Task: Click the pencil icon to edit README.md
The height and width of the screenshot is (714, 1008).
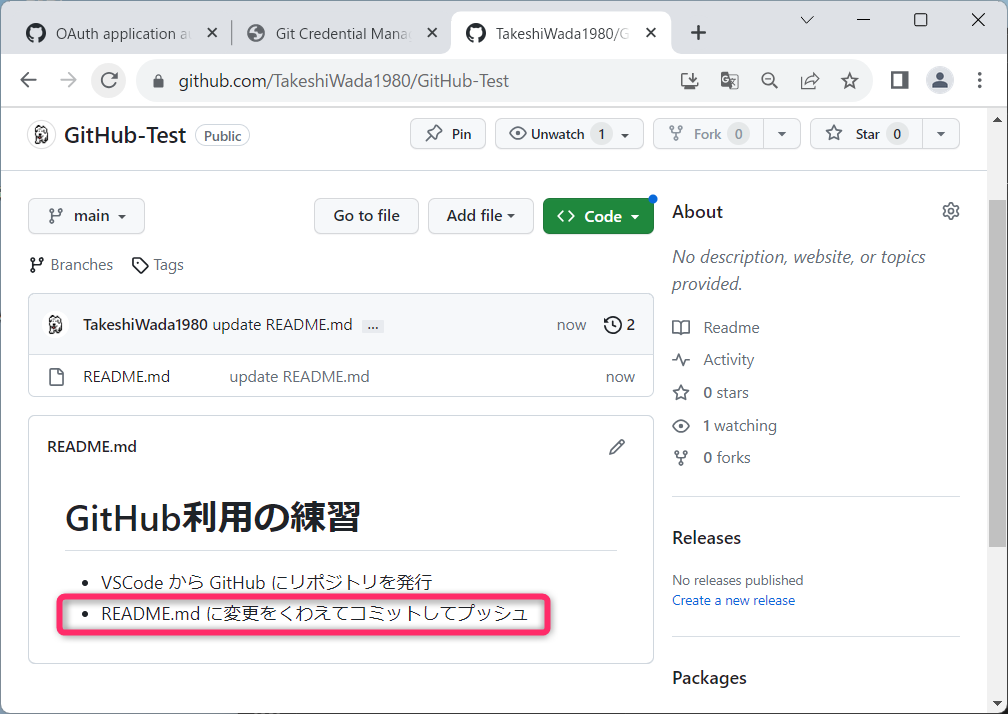Action: coord(617,447)
